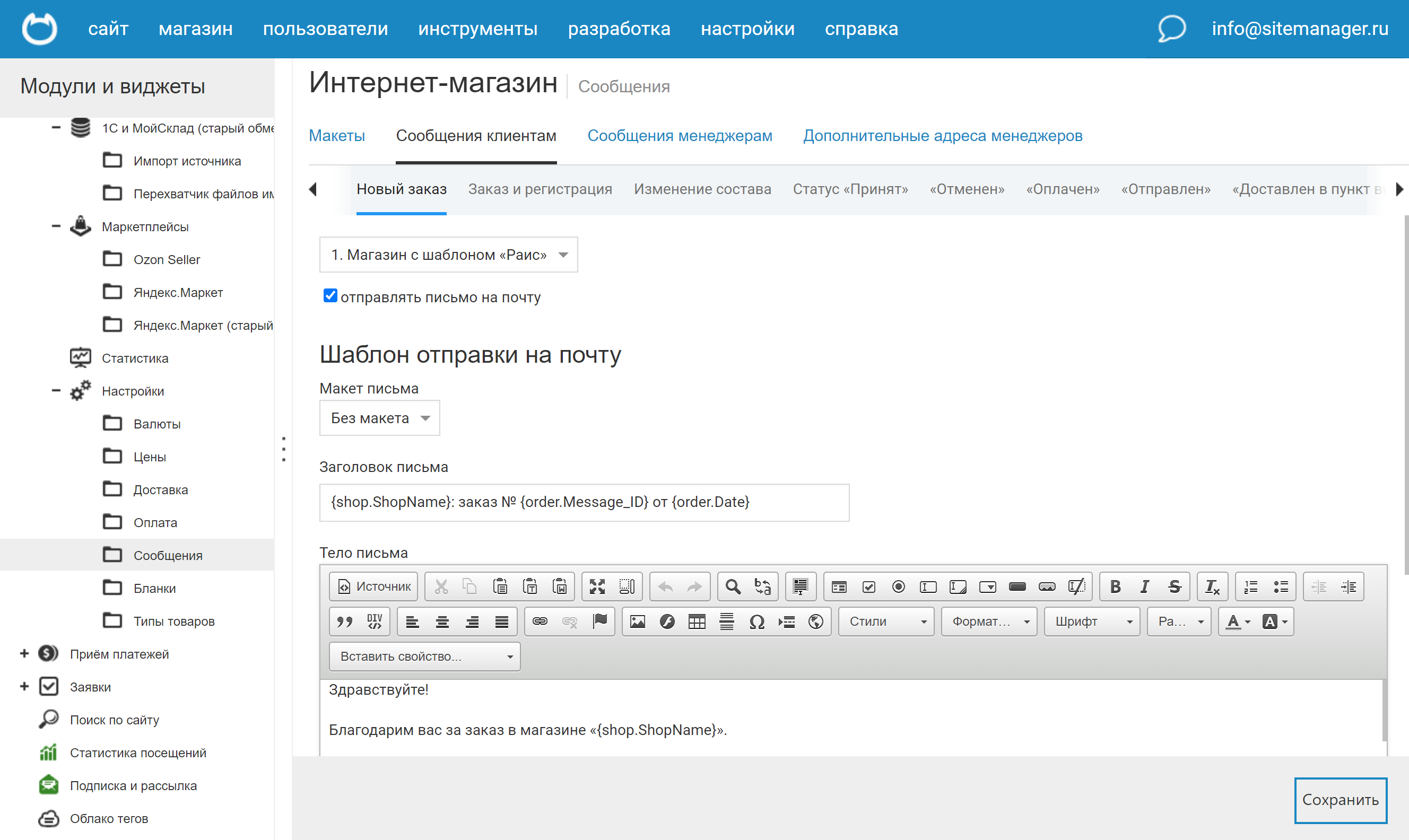
Task: Click inside the Заголовок письма input field
Action: [x=584, y=502]
